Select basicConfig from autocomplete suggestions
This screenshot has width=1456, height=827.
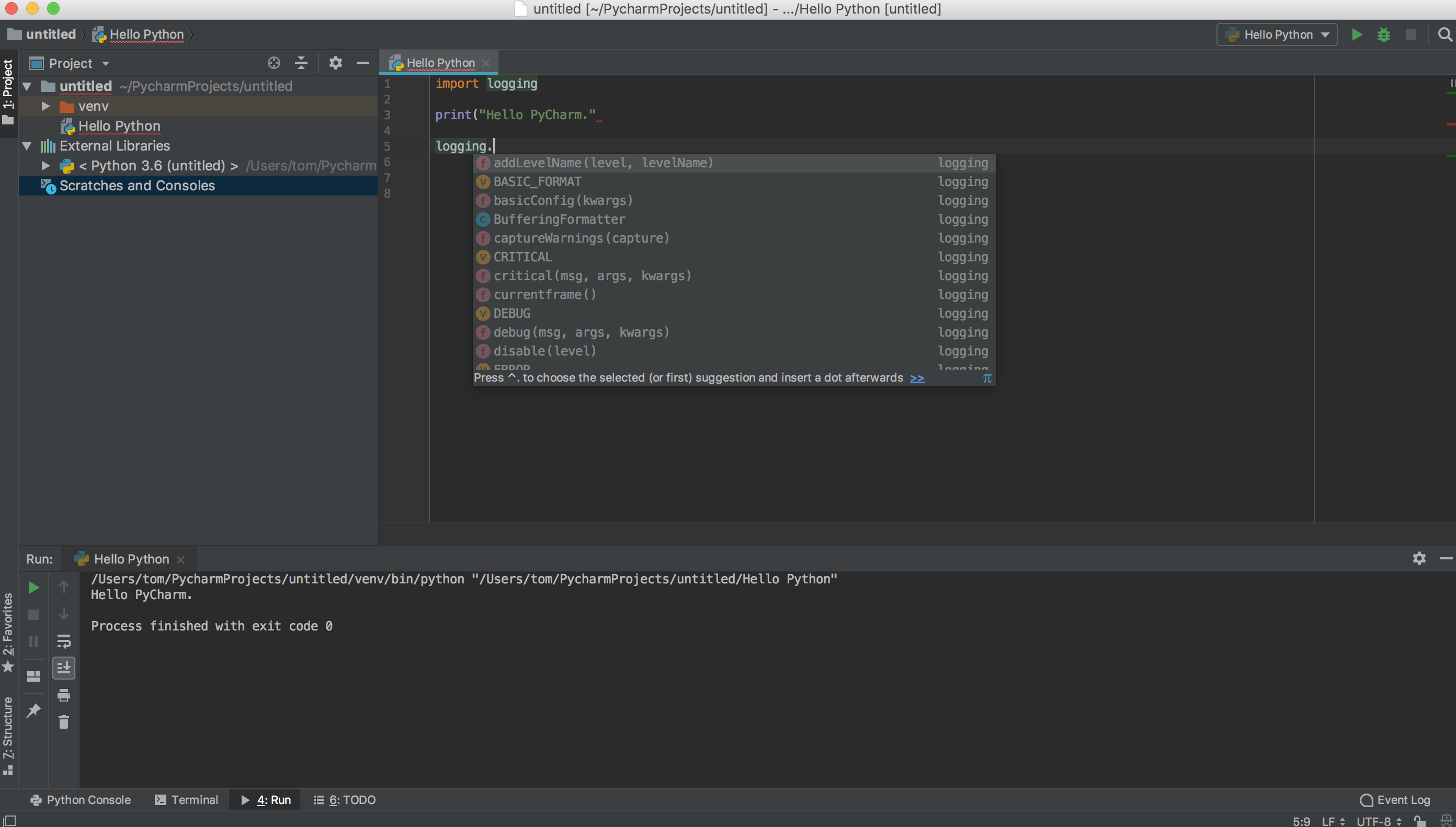click(563, 200)
